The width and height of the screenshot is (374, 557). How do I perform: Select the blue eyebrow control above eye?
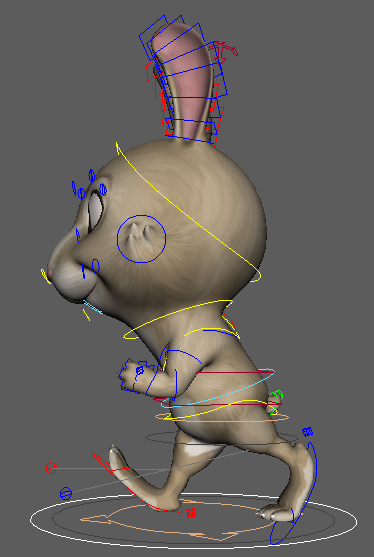[91, 175]
